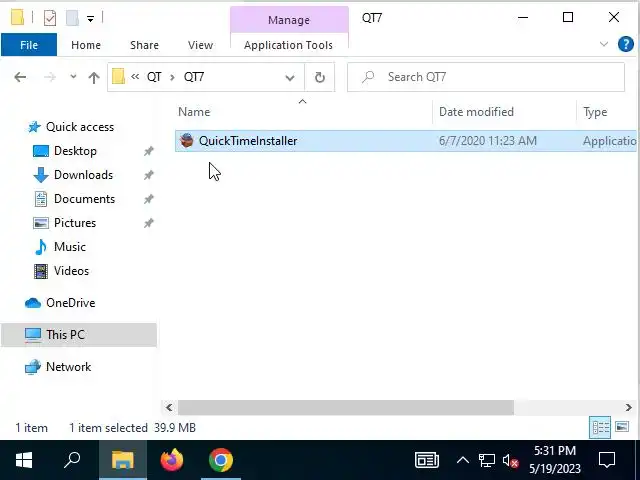This screenshot has height=480, width=640.
Task: Sort files by Name column header
Action: [194, 112]
